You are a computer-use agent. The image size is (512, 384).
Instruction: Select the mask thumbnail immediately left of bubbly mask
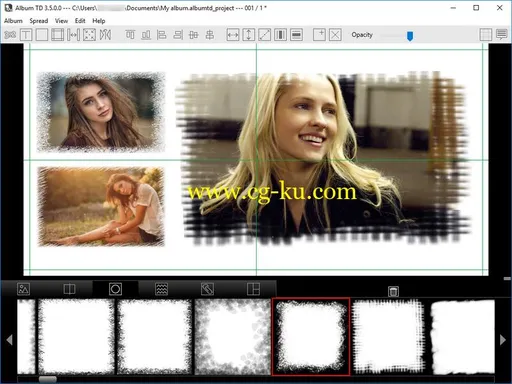click(x=154, y=337)
